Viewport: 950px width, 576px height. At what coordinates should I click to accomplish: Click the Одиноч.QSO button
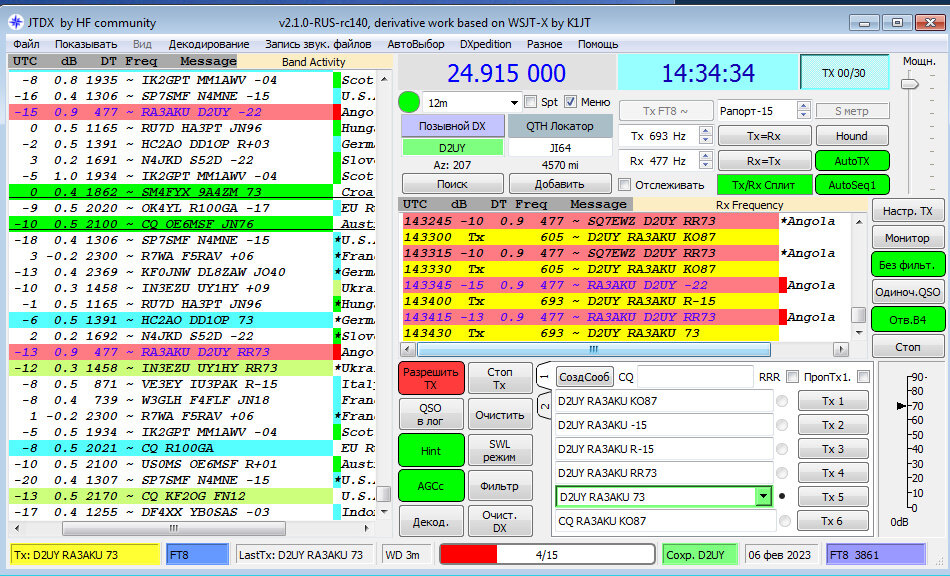908,292
